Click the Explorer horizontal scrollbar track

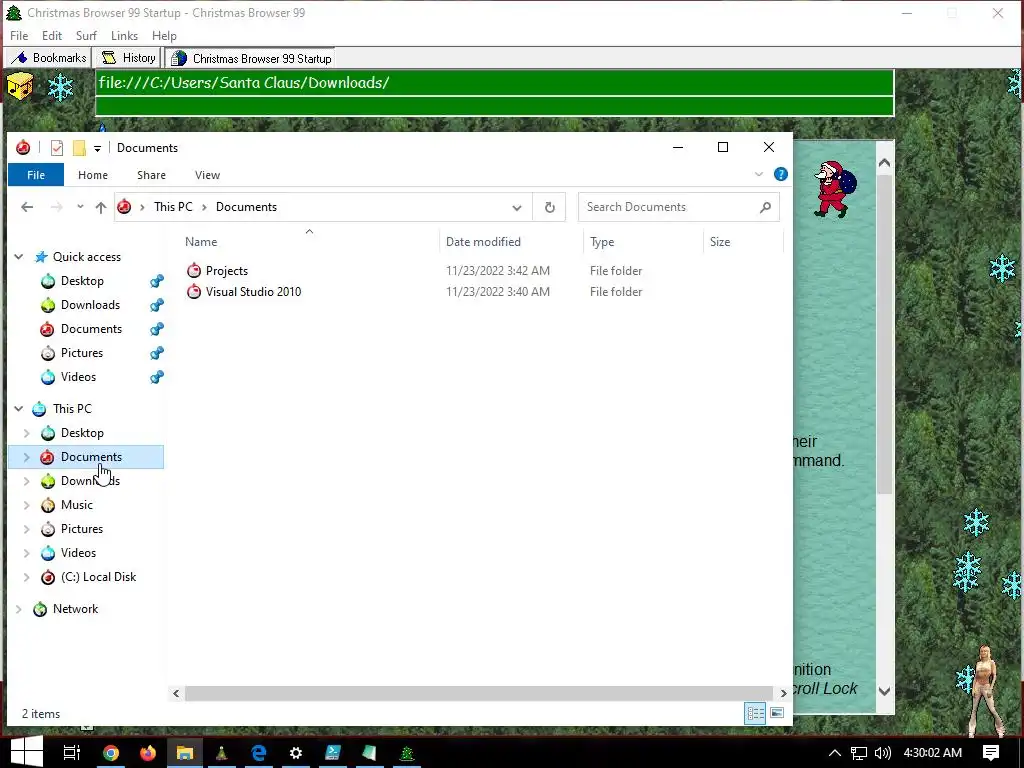point(479,693)
